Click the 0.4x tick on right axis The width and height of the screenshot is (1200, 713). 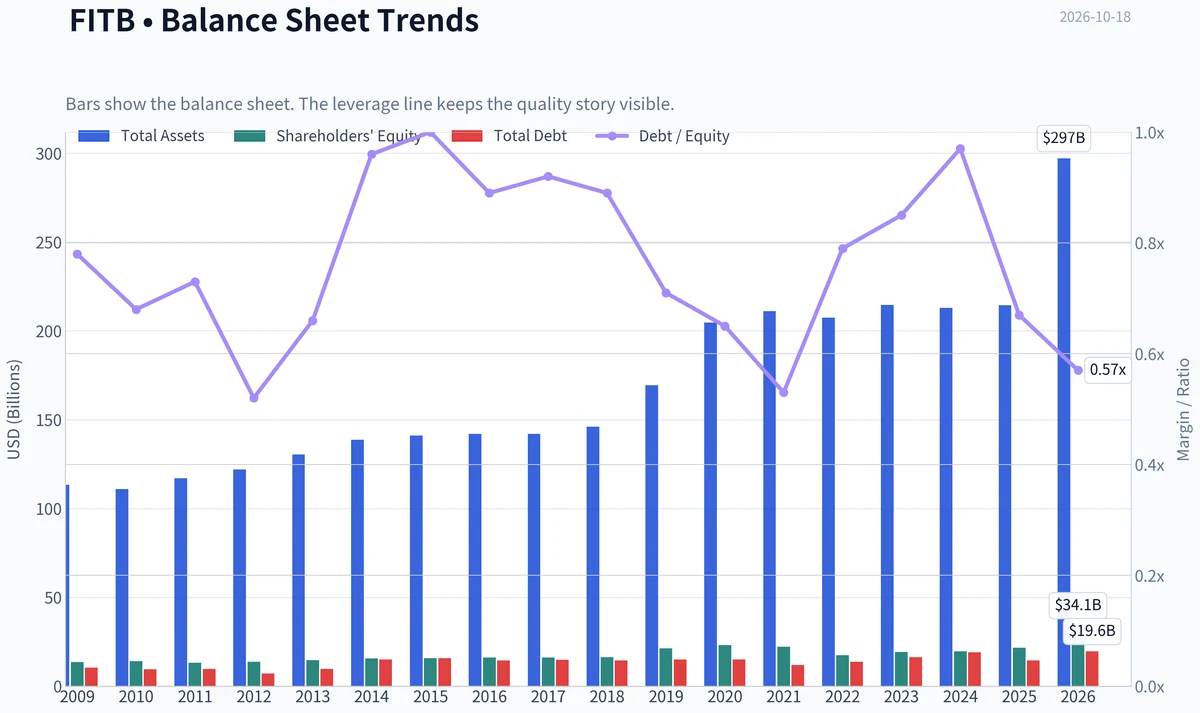pos(1150,465)
